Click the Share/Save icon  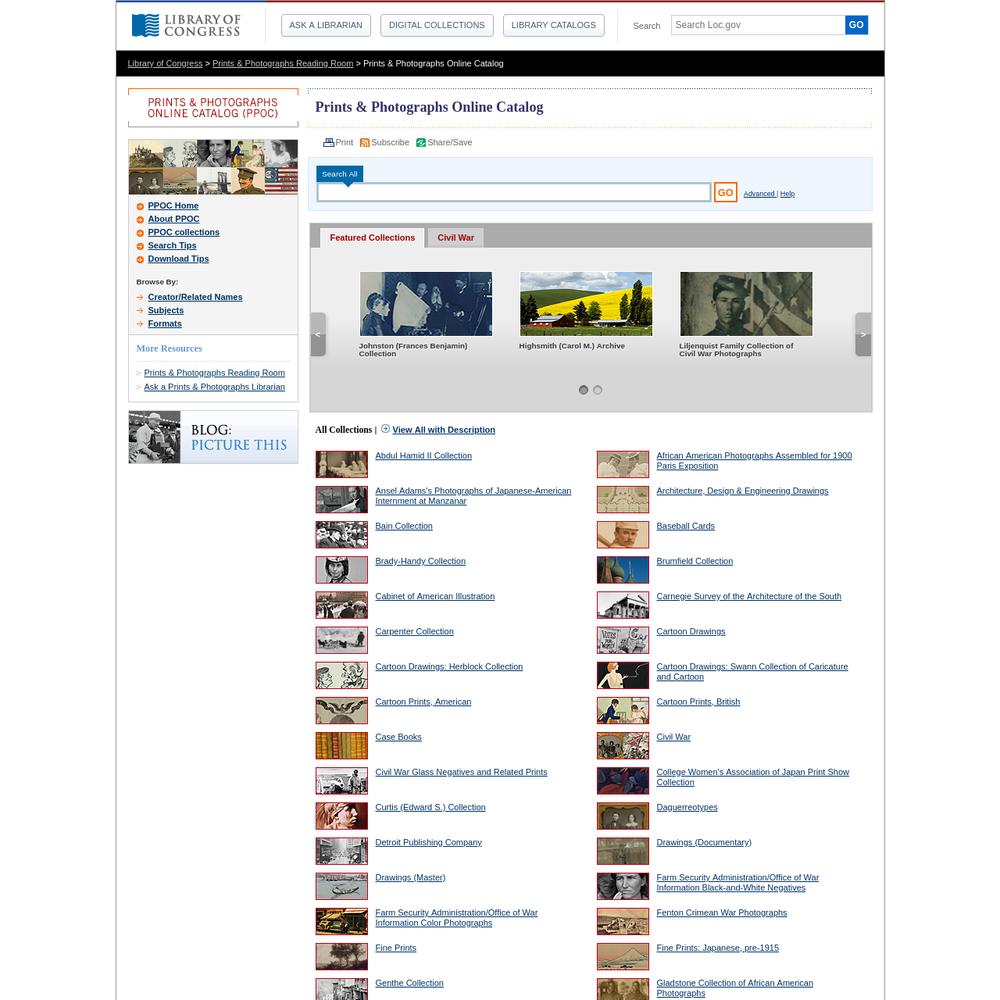(421, 143)
